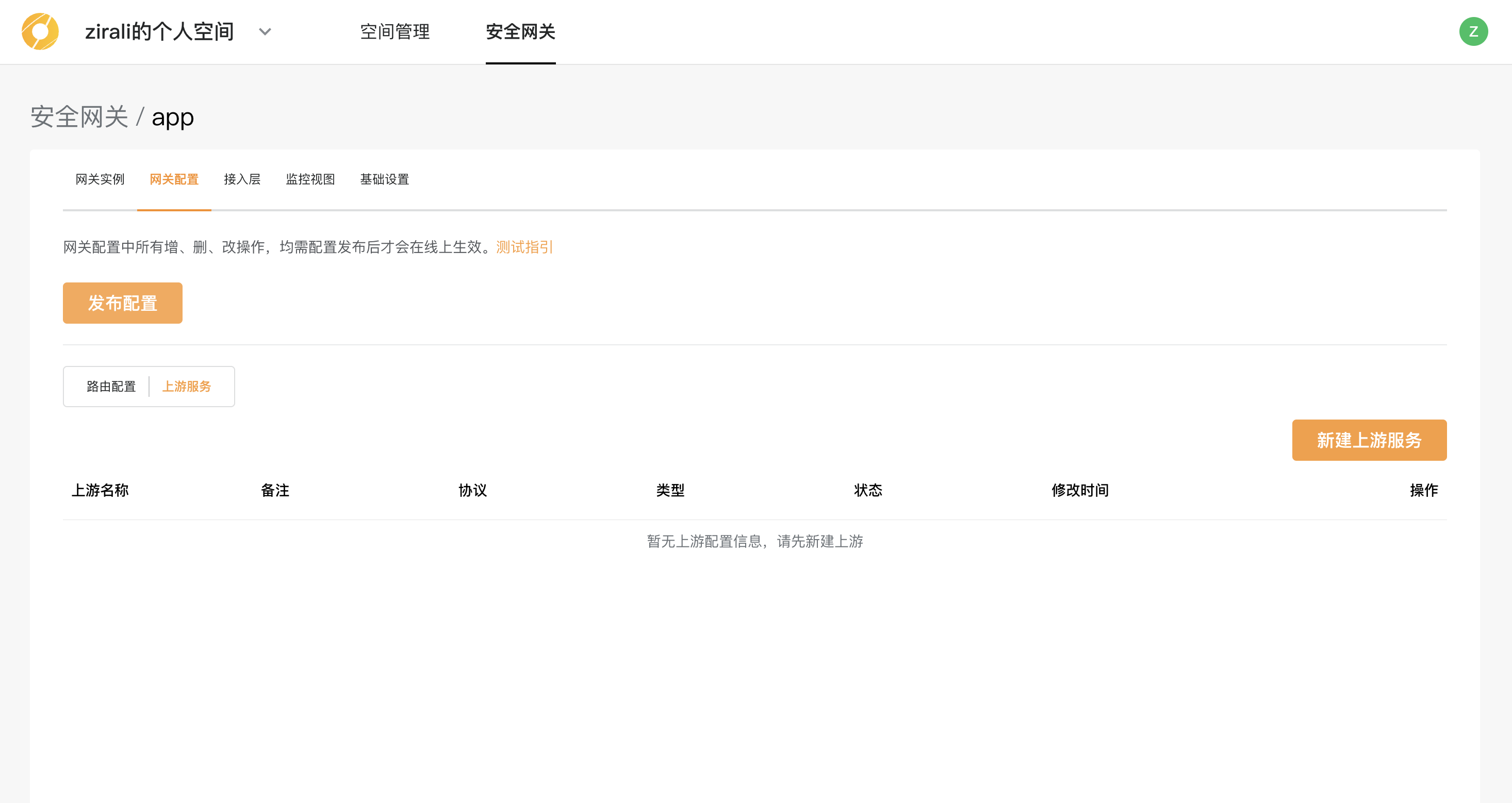Go back to 安全网关 via breadcrumb
1512x803 pixels.
[79, 118]
